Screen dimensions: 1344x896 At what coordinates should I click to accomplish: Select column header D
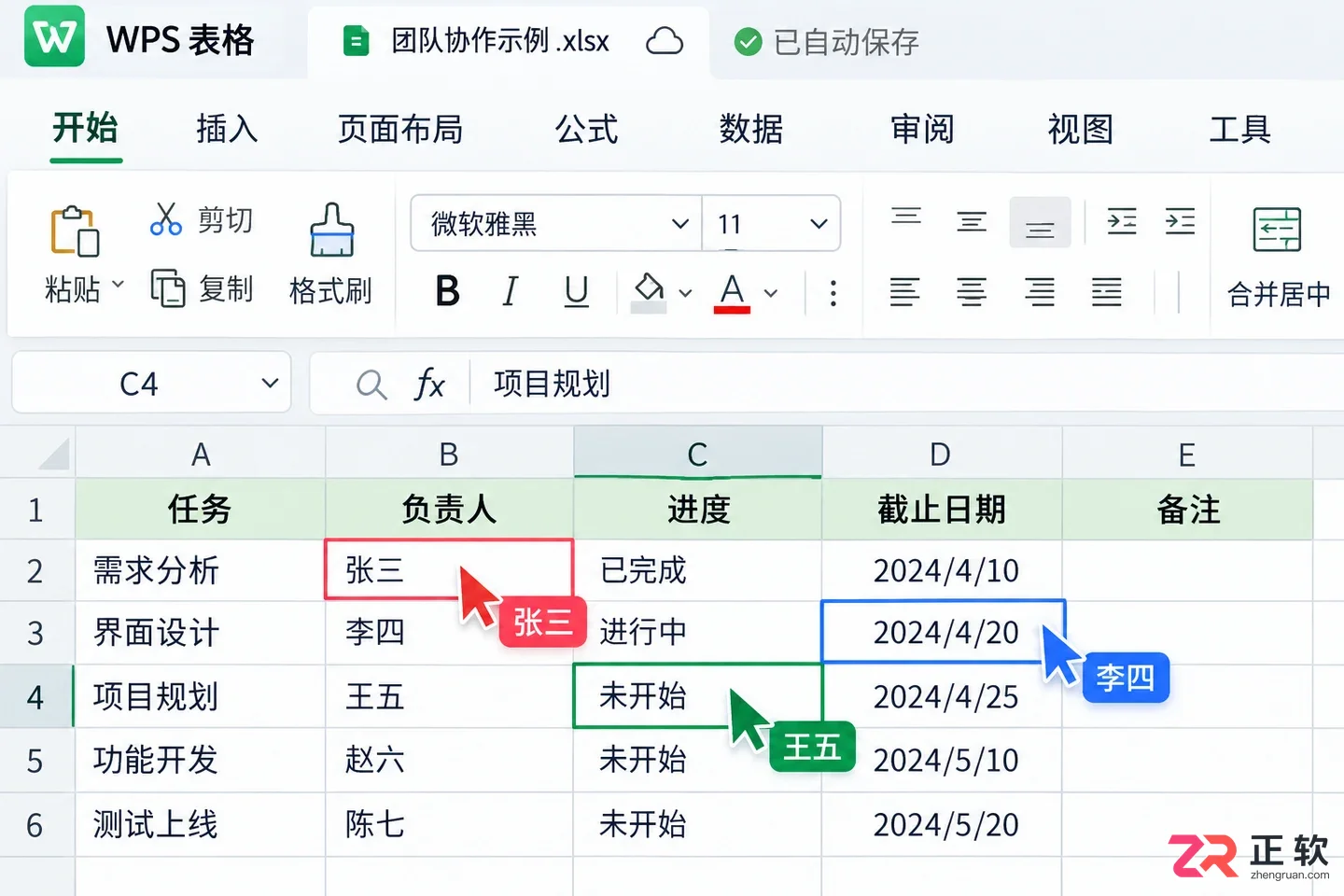click(942, 454)
